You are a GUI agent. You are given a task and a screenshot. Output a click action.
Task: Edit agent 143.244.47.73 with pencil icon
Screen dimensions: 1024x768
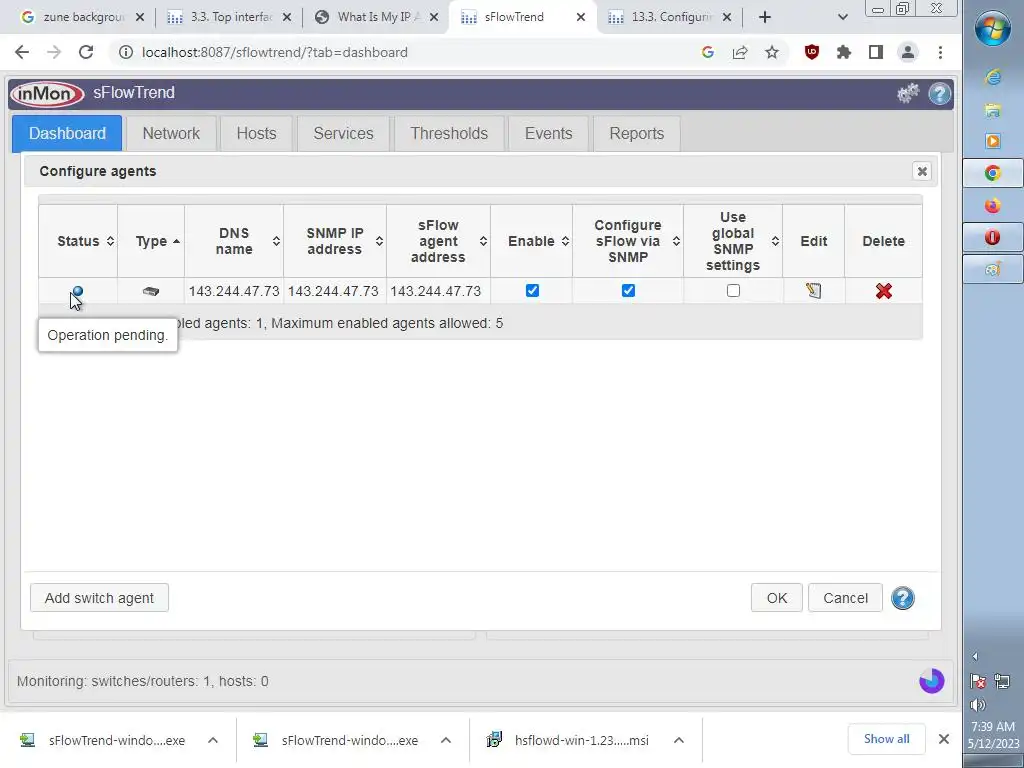813,291
